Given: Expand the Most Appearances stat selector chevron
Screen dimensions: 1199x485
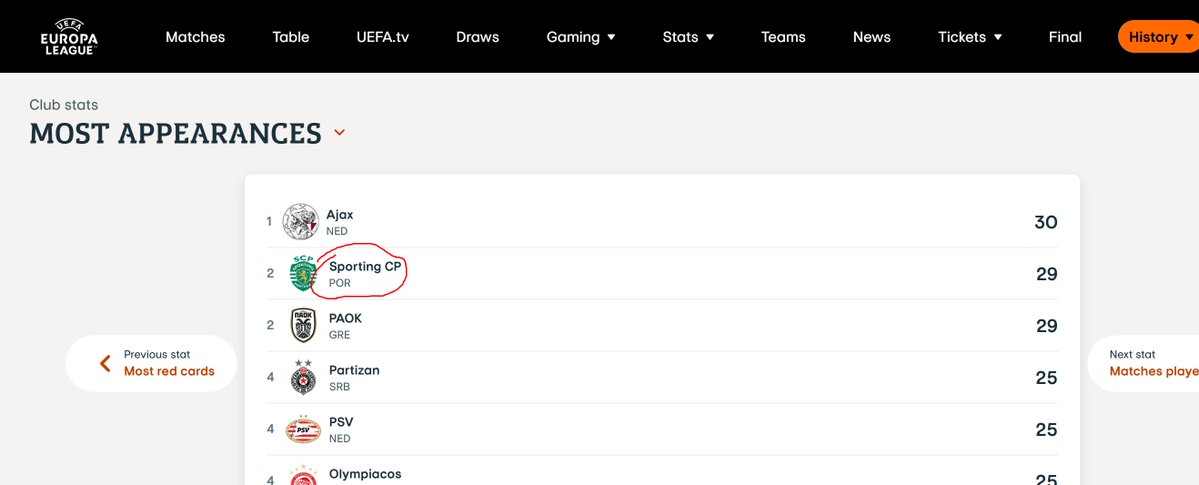Looking at the screenshot, I should click(x=340, y=133).
